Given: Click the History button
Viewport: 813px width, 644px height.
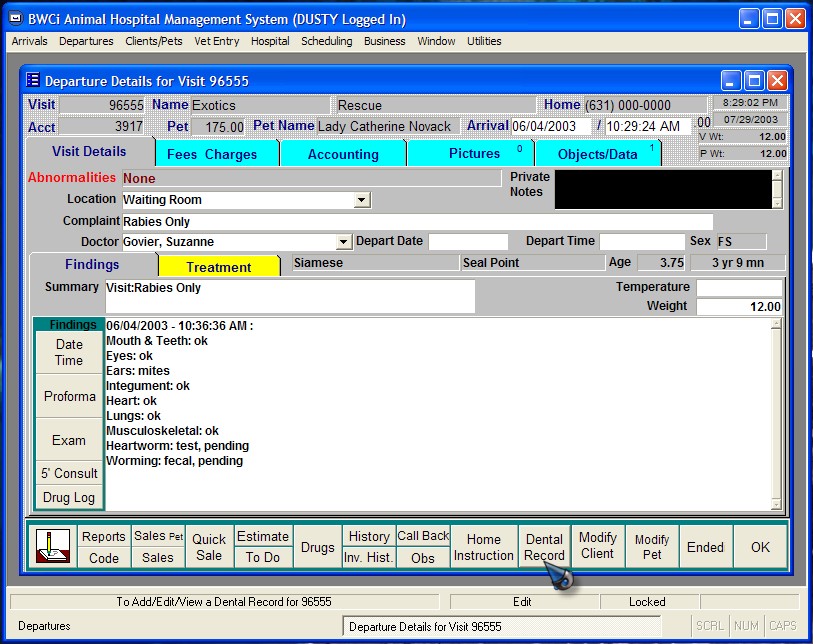Looking at the screenshot, I should tap(369, 537).
